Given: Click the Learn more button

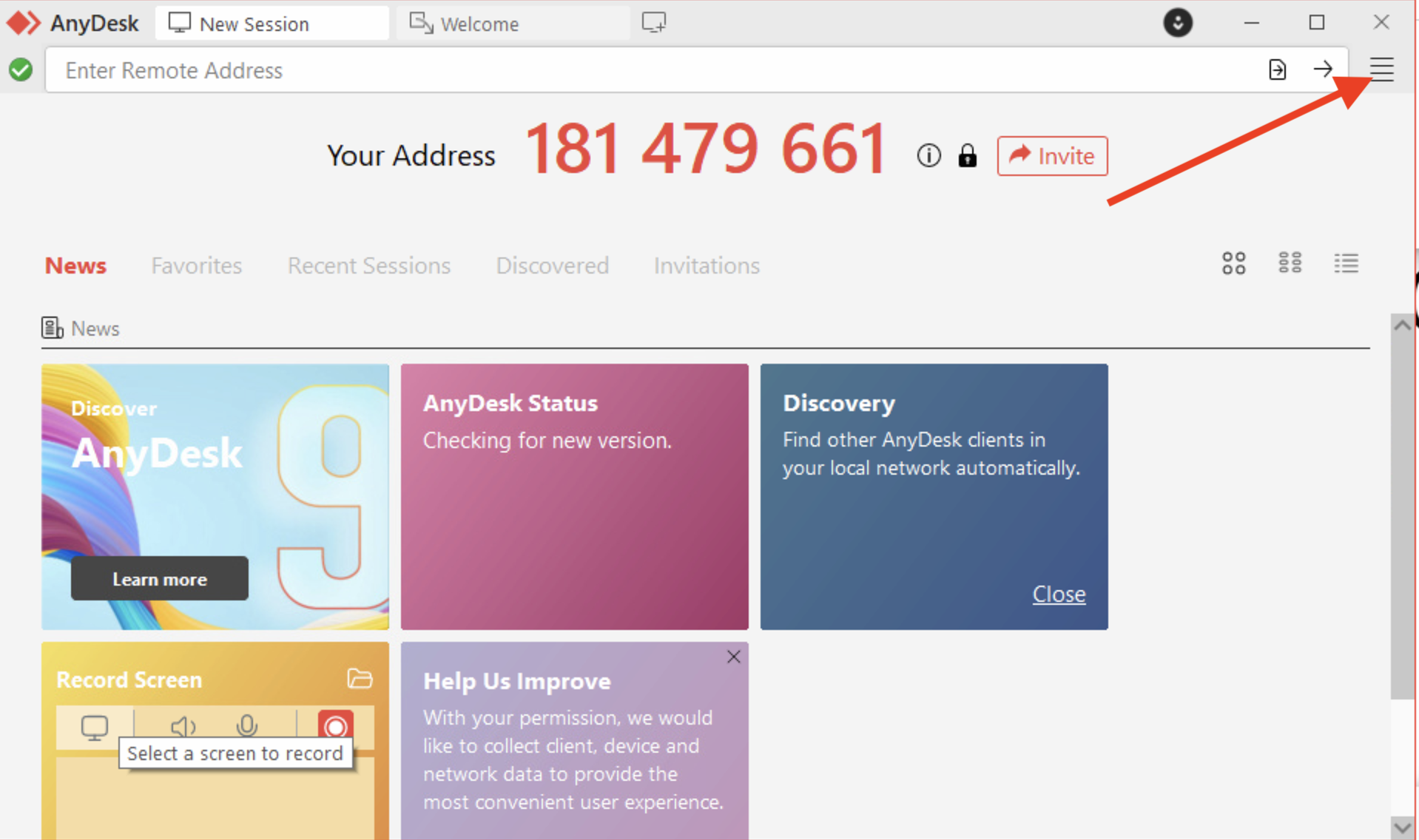Looking at the screenshot, I should 160,579.
